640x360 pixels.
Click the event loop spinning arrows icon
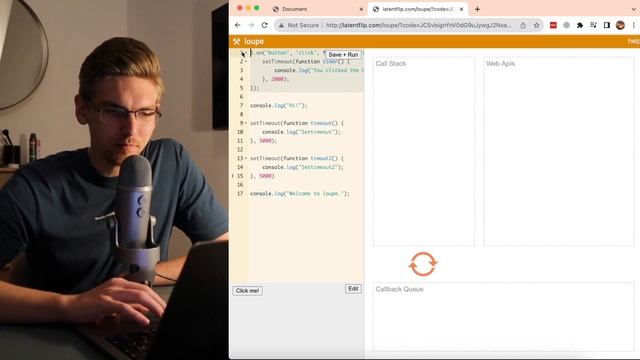423,264
